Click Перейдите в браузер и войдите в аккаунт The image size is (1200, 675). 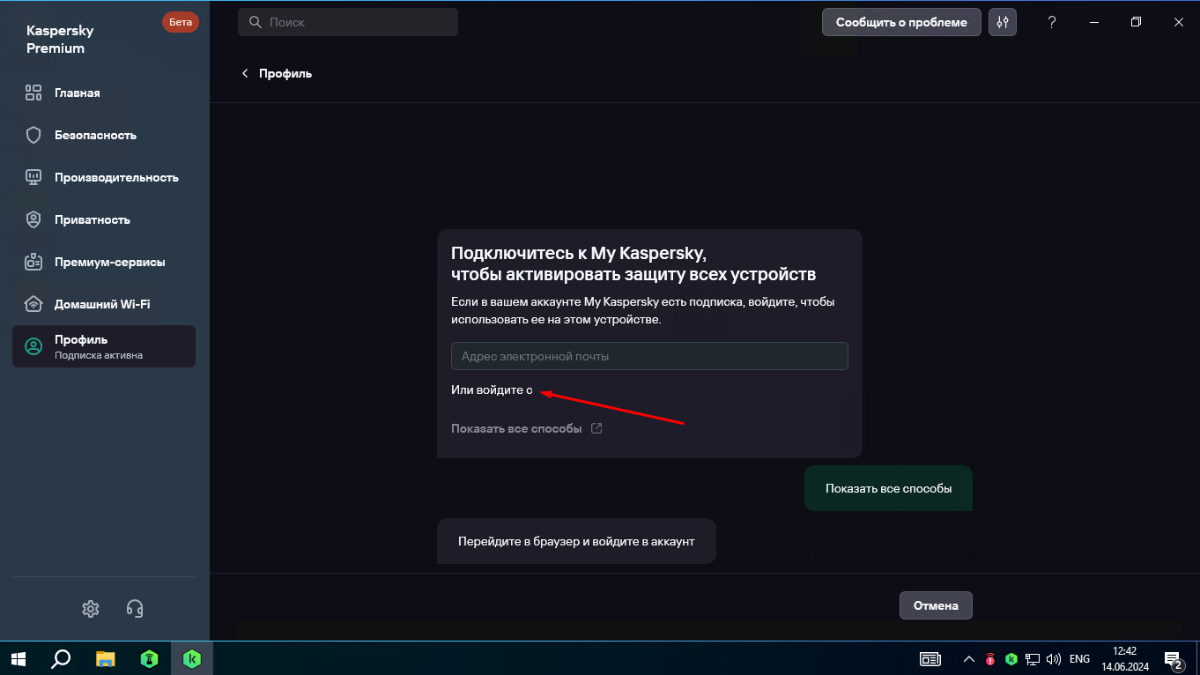[x=576, y=541]
